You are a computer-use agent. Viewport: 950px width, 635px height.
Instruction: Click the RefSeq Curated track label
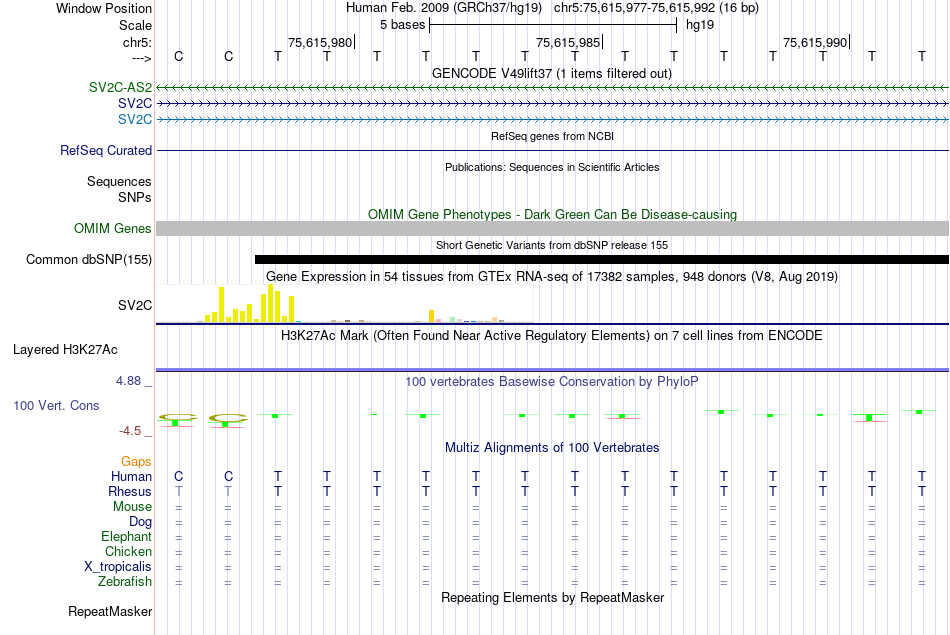coord(105,150)
